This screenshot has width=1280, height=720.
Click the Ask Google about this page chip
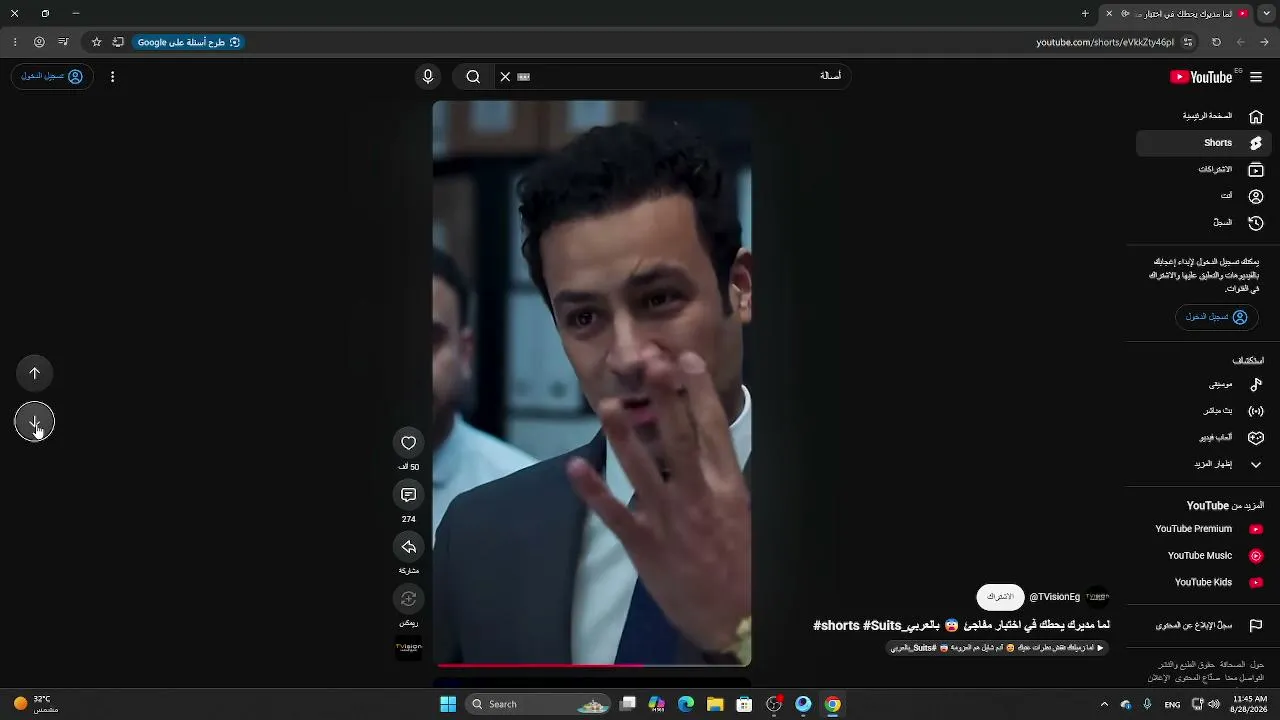coord(189,42)
